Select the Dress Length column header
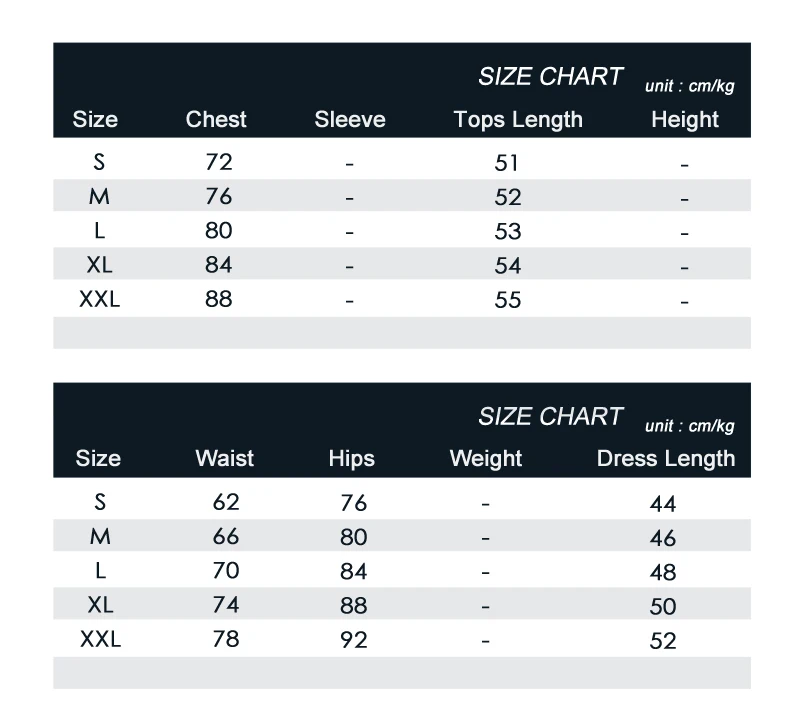 (666, 459)
